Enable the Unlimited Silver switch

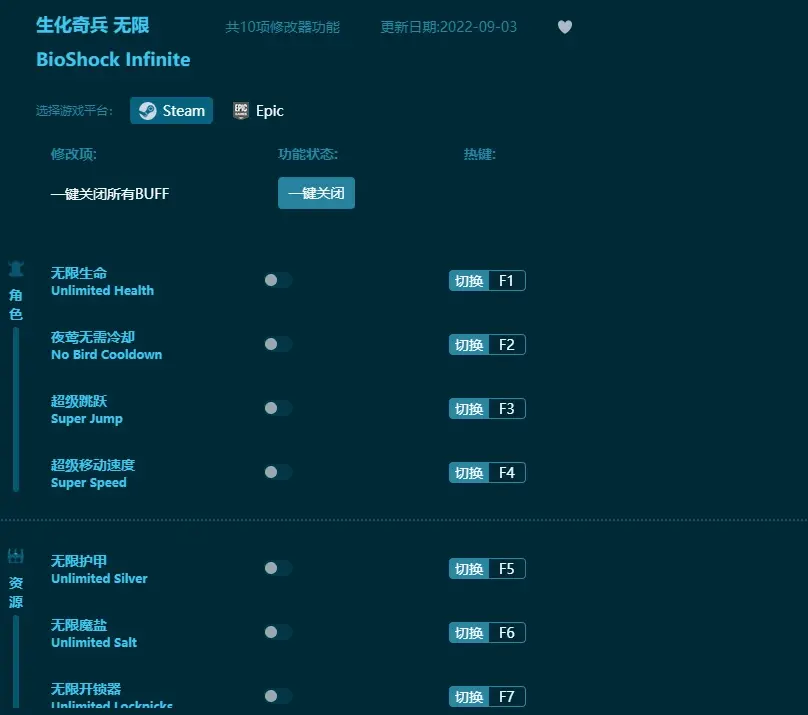(278, 568)
